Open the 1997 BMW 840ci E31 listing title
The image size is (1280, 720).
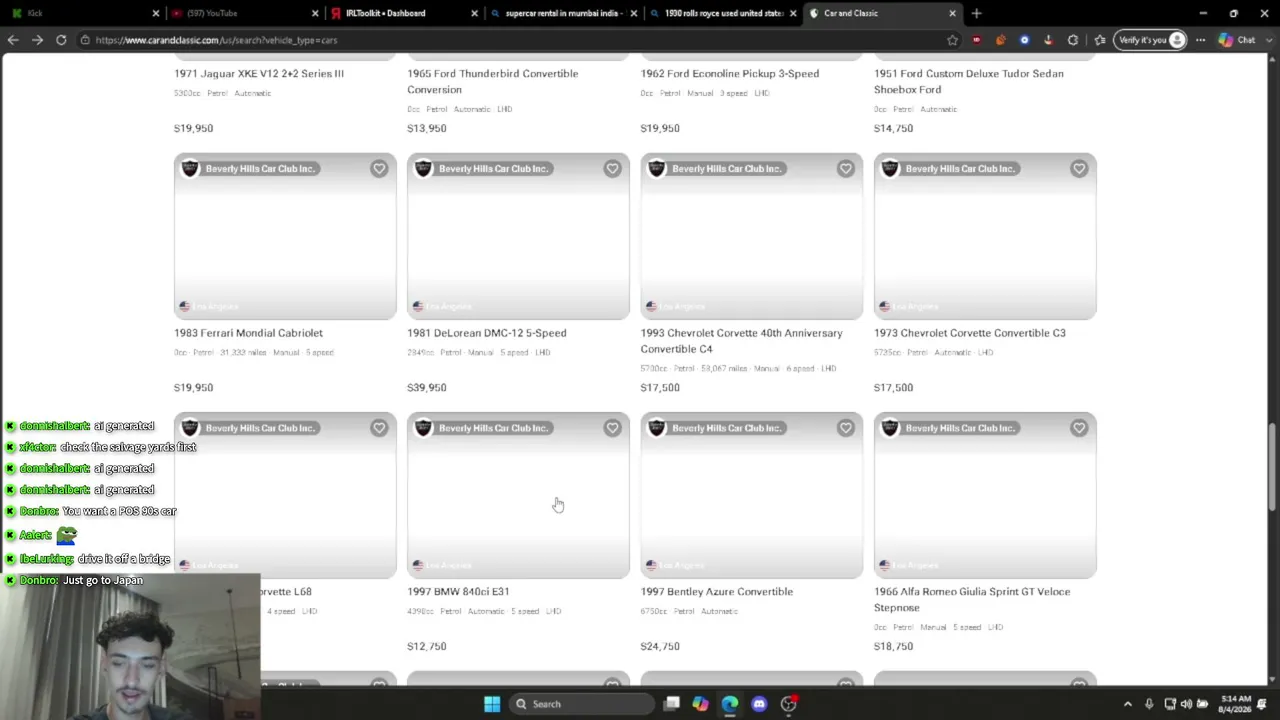[458, 592]
